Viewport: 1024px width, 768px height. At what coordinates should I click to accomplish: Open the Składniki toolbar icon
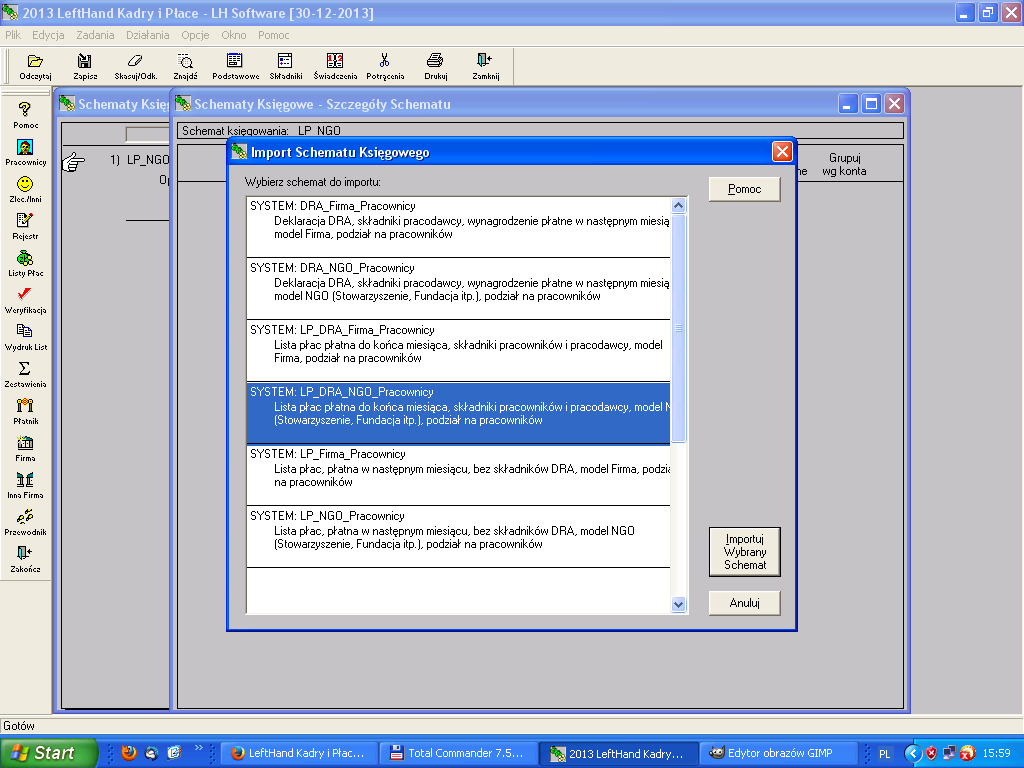[285, 67]
